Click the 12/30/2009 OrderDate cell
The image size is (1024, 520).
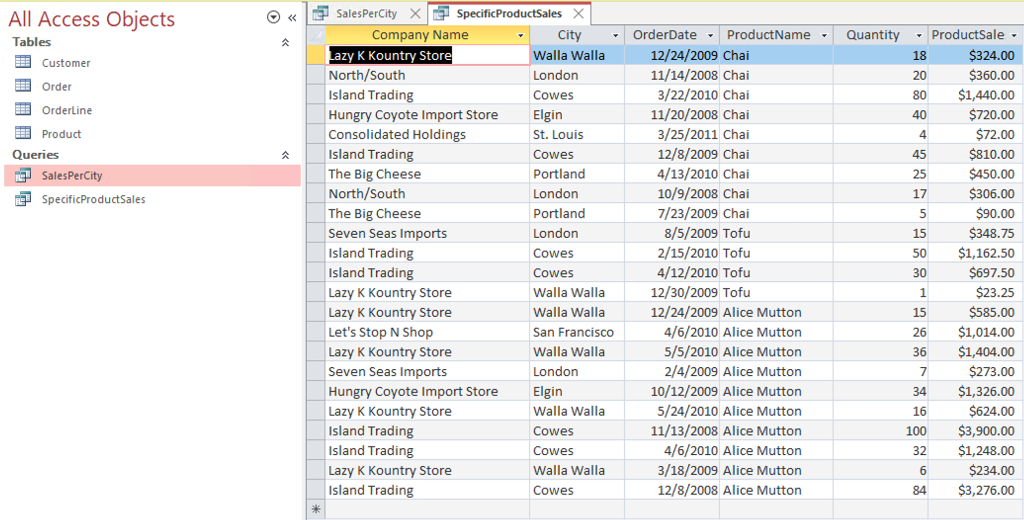coord(672,293)
